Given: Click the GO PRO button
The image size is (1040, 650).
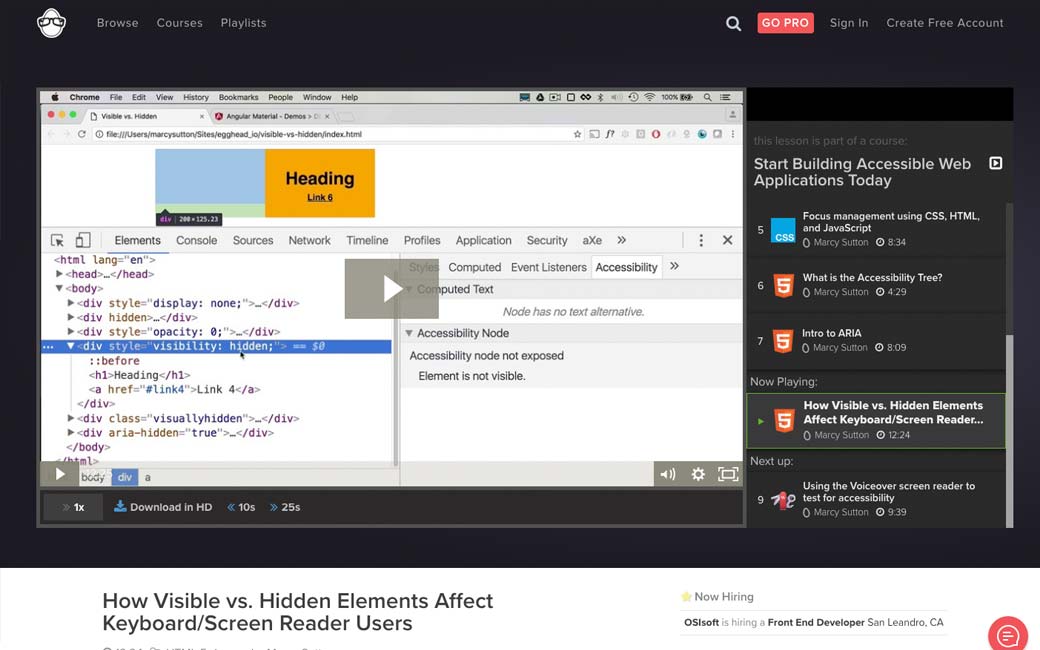Looking at the screenshot, I should click(785, 23).
